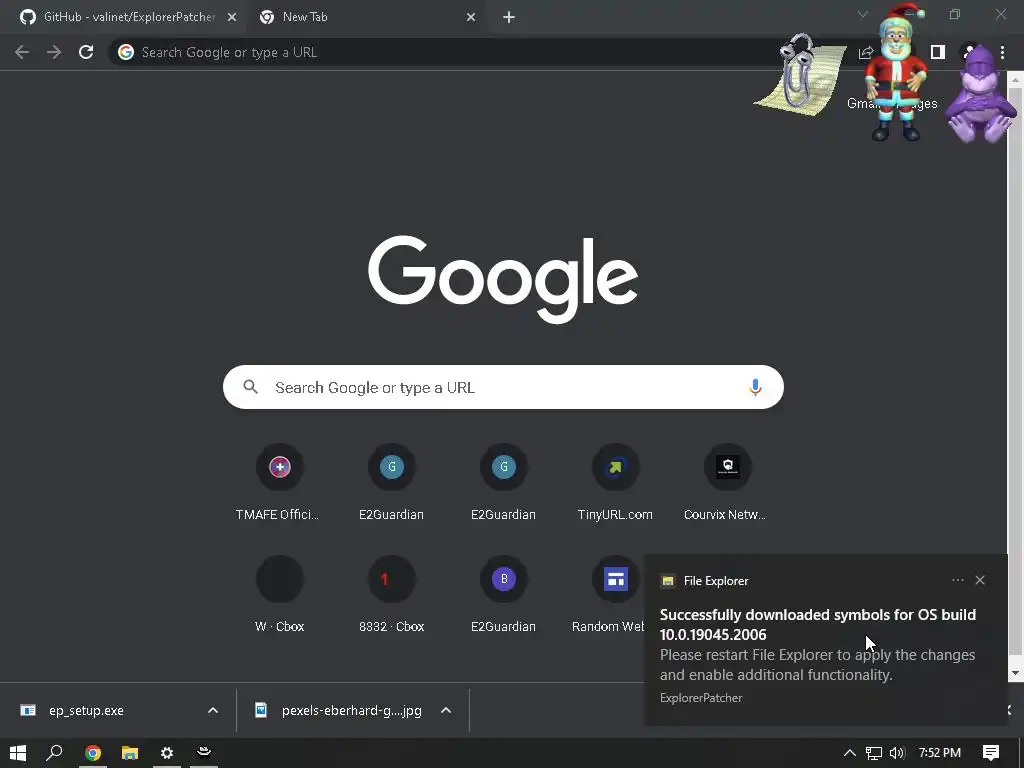Viewport: 1024px width, 768px height.
Task: Click the magnifier icon in Google search box
Action: click(251, 387)
